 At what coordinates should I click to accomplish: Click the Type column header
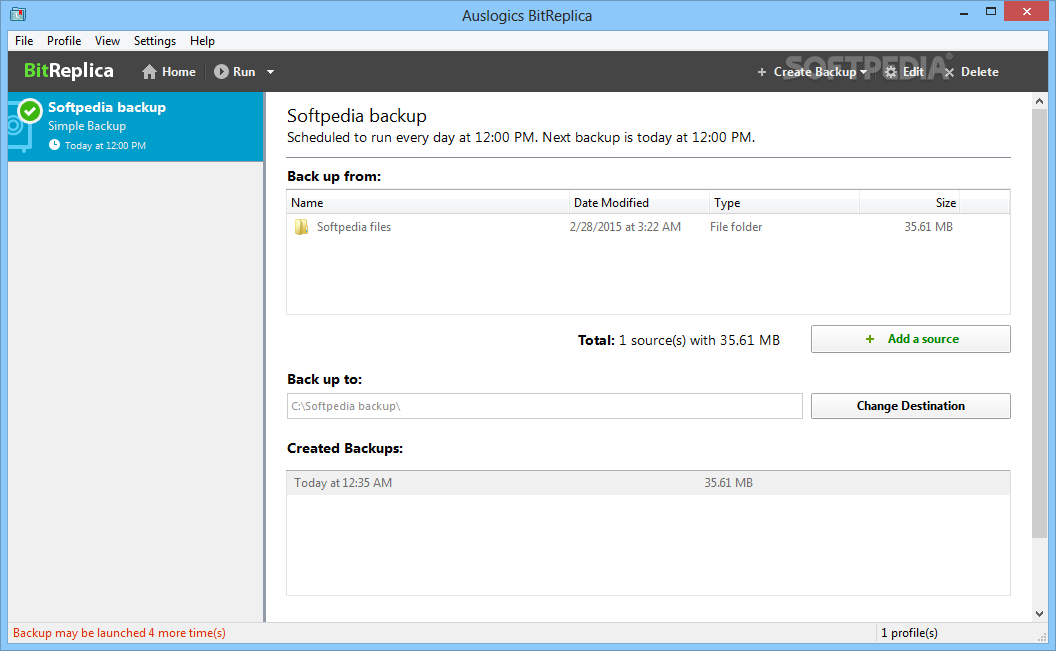coord(785,203)
